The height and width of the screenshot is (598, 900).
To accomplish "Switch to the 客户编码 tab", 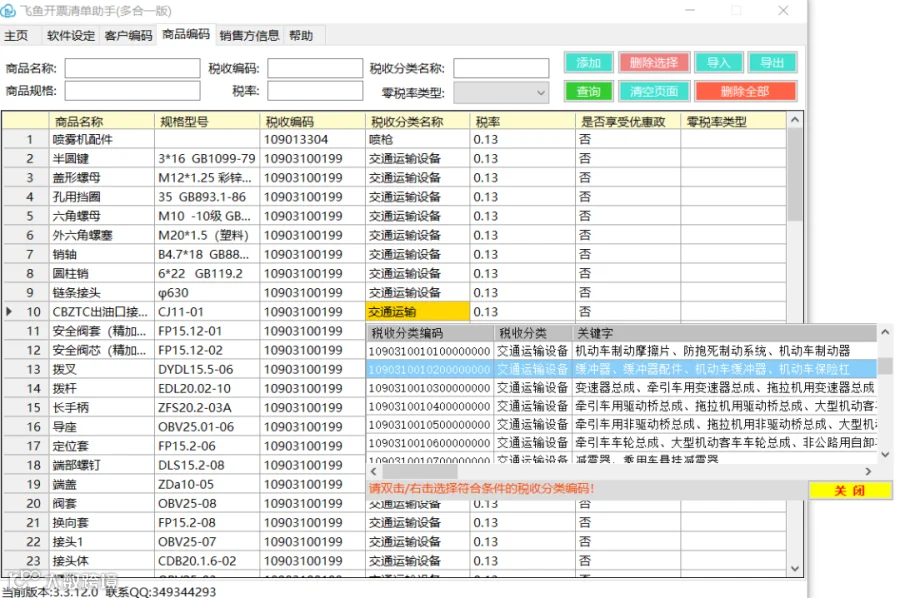I will coord(128,36).
